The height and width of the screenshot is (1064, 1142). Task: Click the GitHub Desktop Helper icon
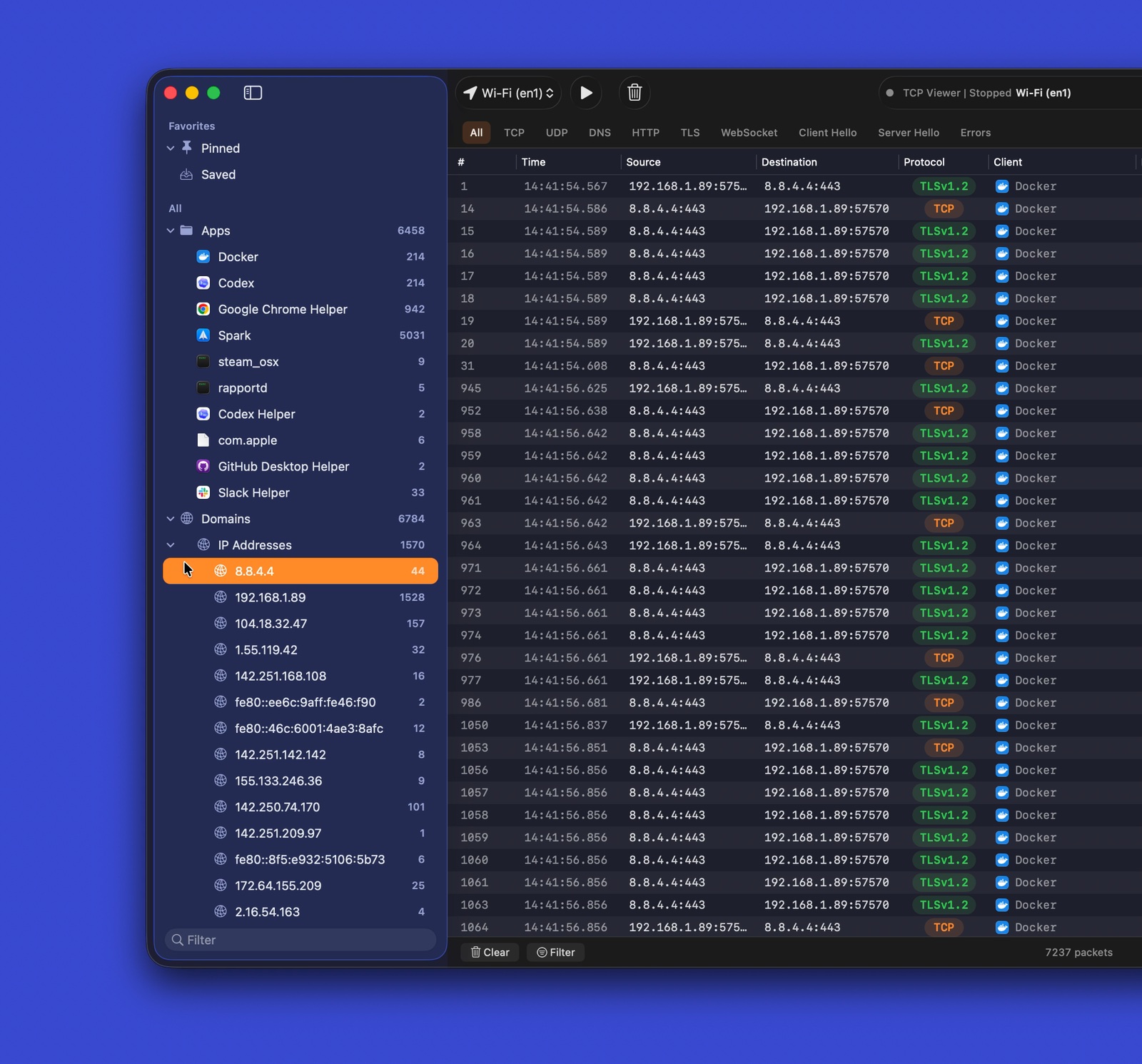pyautogui.click(x=203, y=466)
